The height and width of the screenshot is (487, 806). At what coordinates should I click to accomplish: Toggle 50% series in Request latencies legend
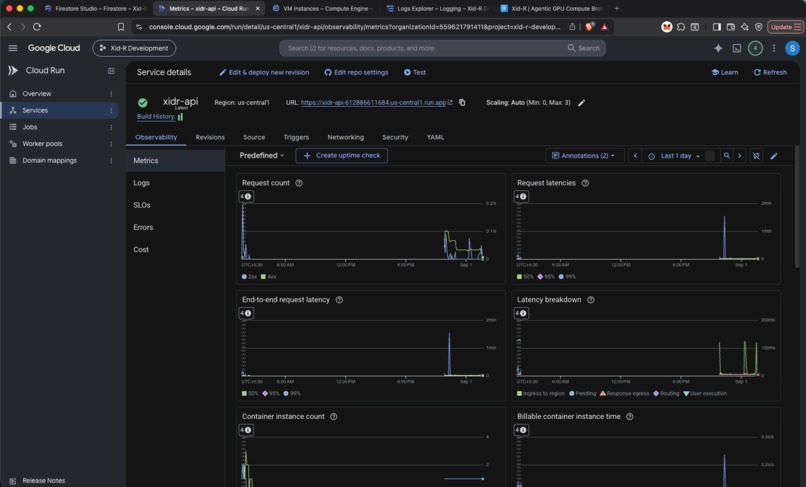point(525,277)
